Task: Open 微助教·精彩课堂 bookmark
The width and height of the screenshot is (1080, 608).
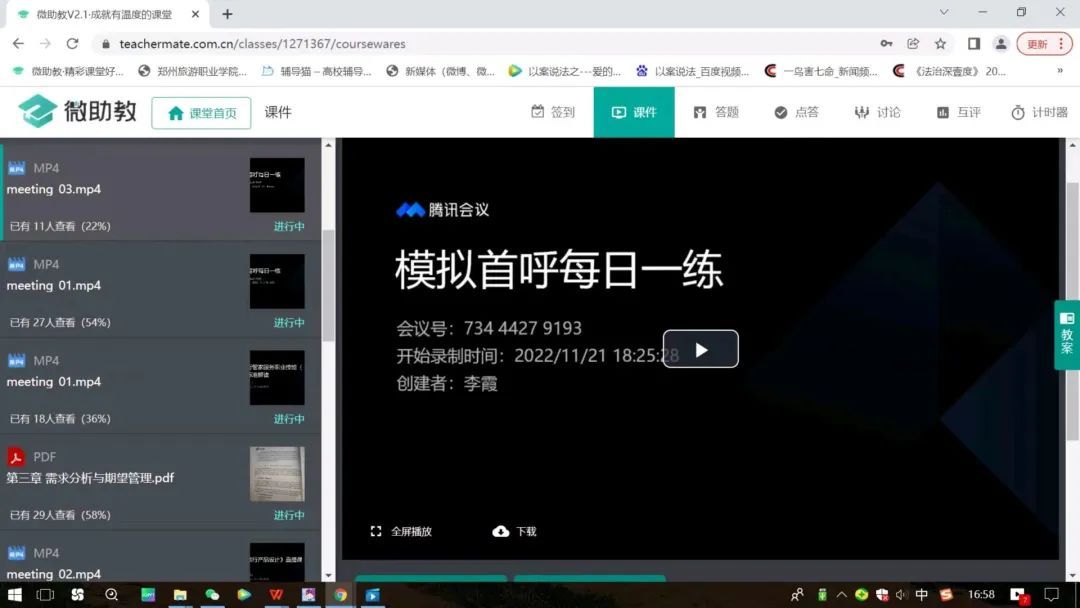Action: 69,71
